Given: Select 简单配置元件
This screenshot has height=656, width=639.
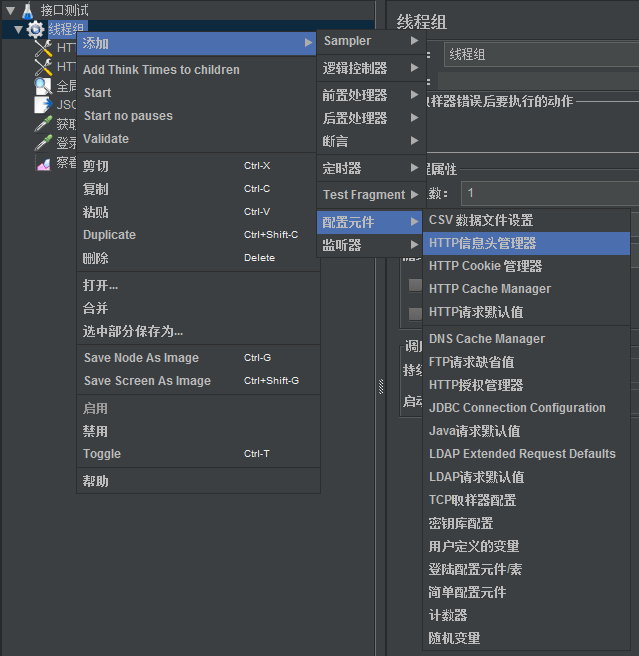Looking at the screenshot, I should pos(526,592).
